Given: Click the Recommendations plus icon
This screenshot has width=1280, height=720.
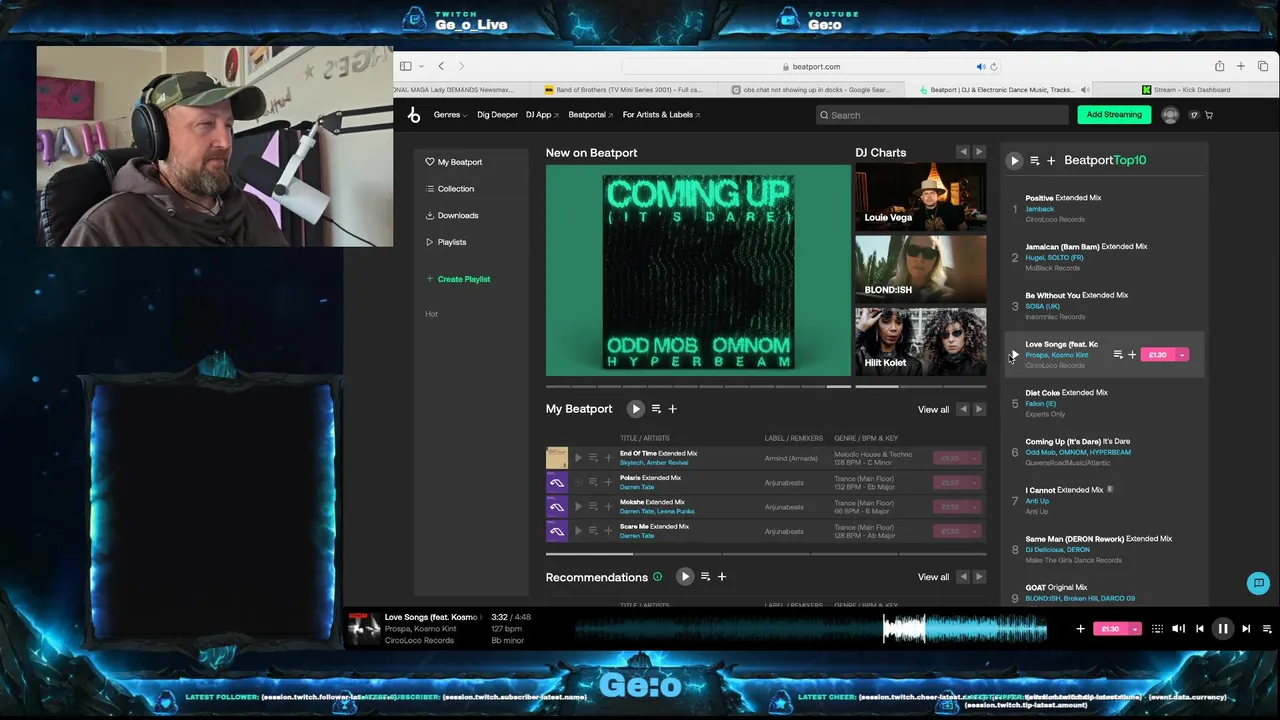Looking at the screenshot, I should click(x=722, y=577).
